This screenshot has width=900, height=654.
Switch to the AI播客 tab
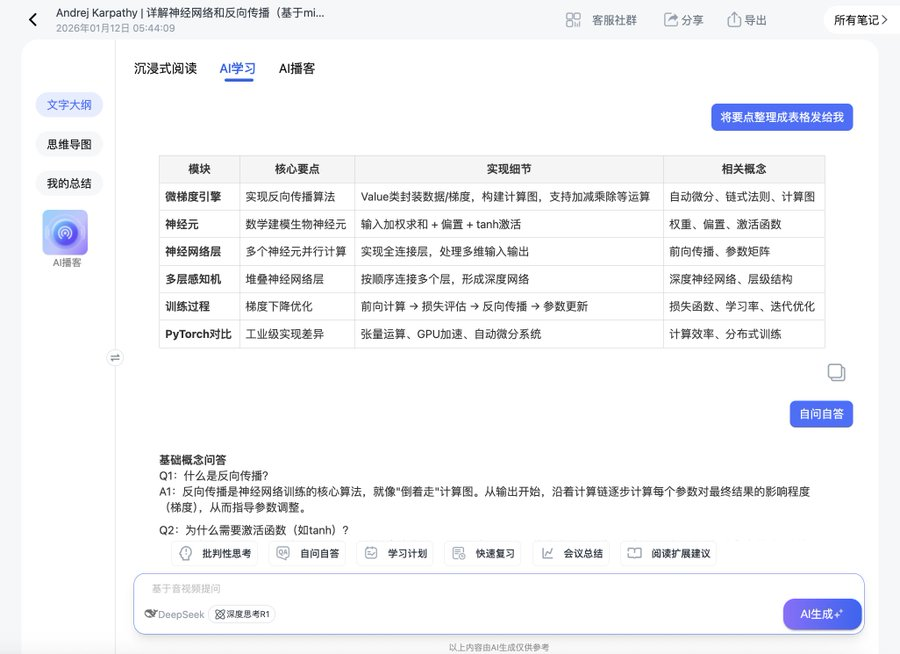pyautogui.click(x=297, y=68)
